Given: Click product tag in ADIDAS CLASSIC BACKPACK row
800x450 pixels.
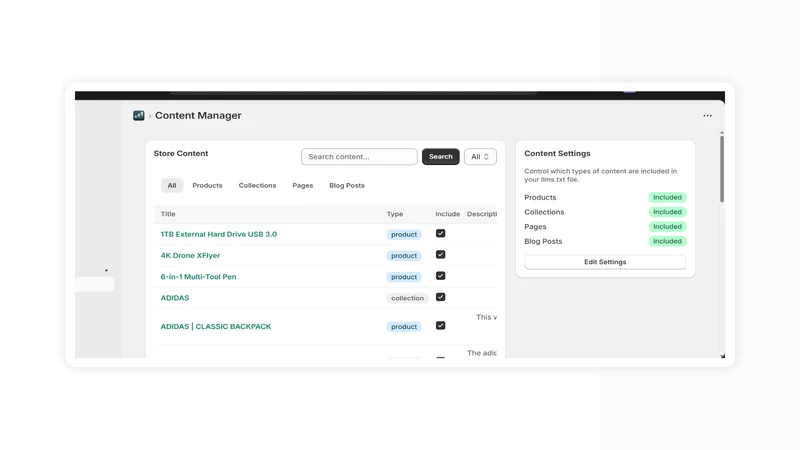Looking at the screenshot, I should pyautogui.click(x=404, y=327).
